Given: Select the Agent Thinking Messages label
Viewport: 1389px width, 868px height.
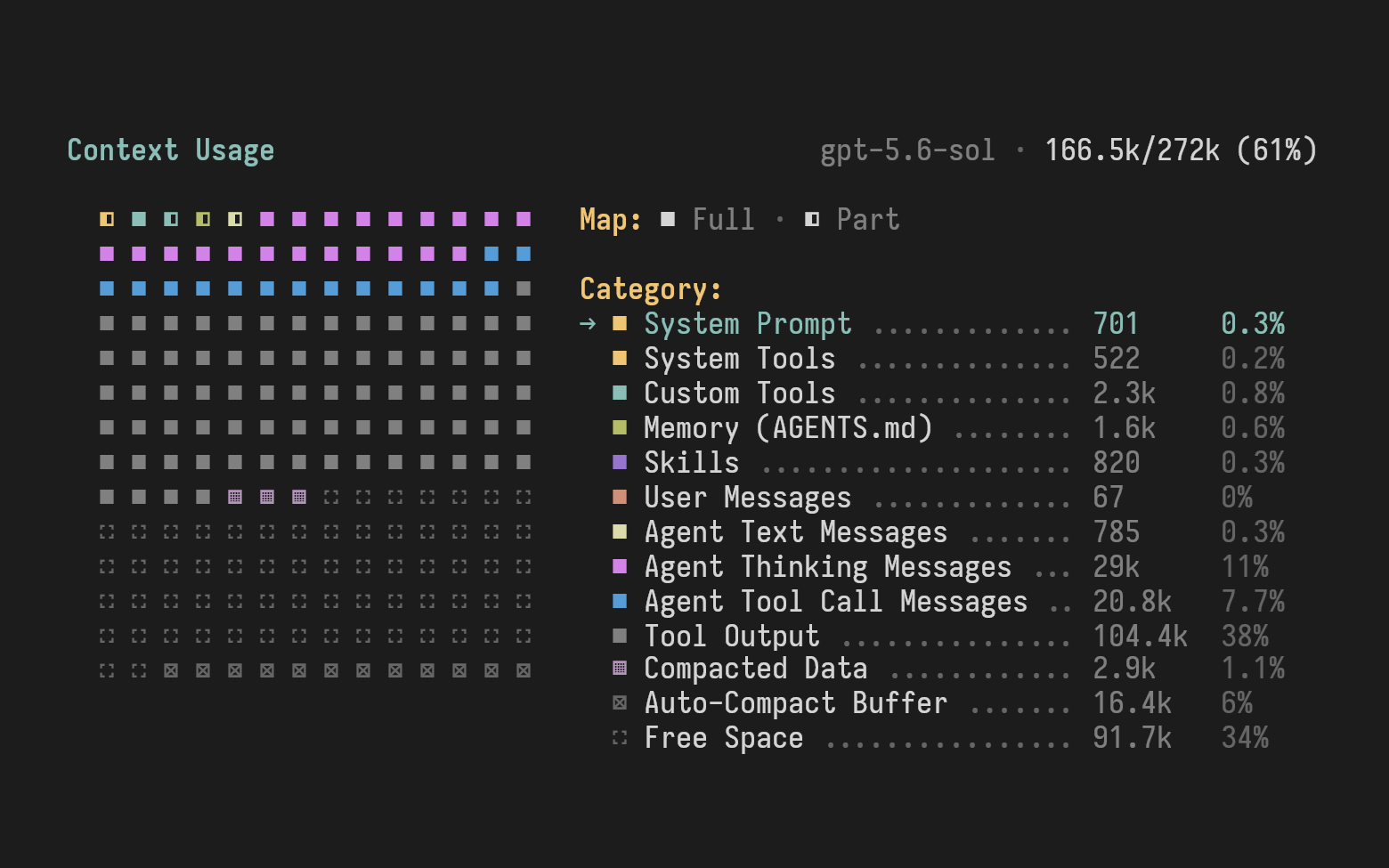Looking at the screenshot, I should click(x=828, y=567).
